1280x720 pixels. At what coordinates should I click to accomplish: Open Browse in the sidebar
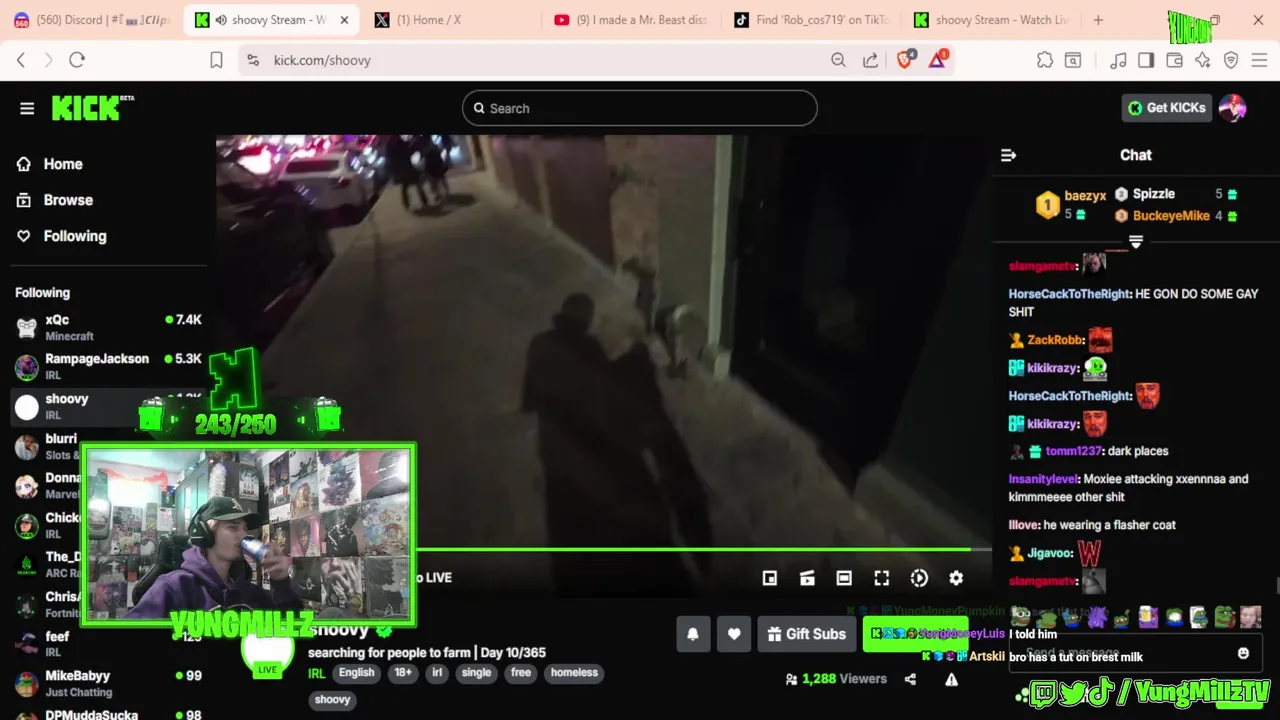point(67,200)
